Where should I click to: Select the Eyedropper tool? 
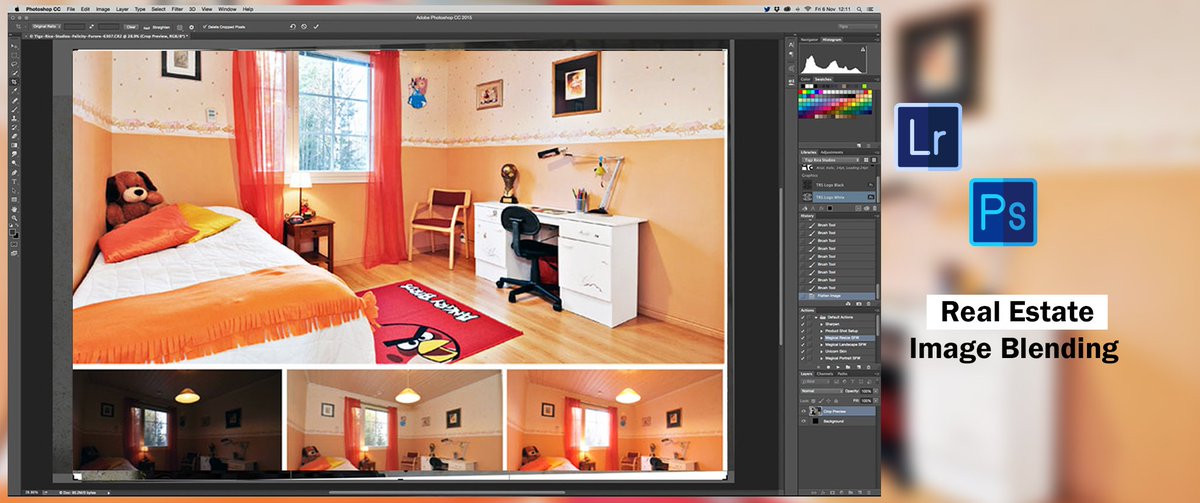pyautogui.click(x=15, y=90)
